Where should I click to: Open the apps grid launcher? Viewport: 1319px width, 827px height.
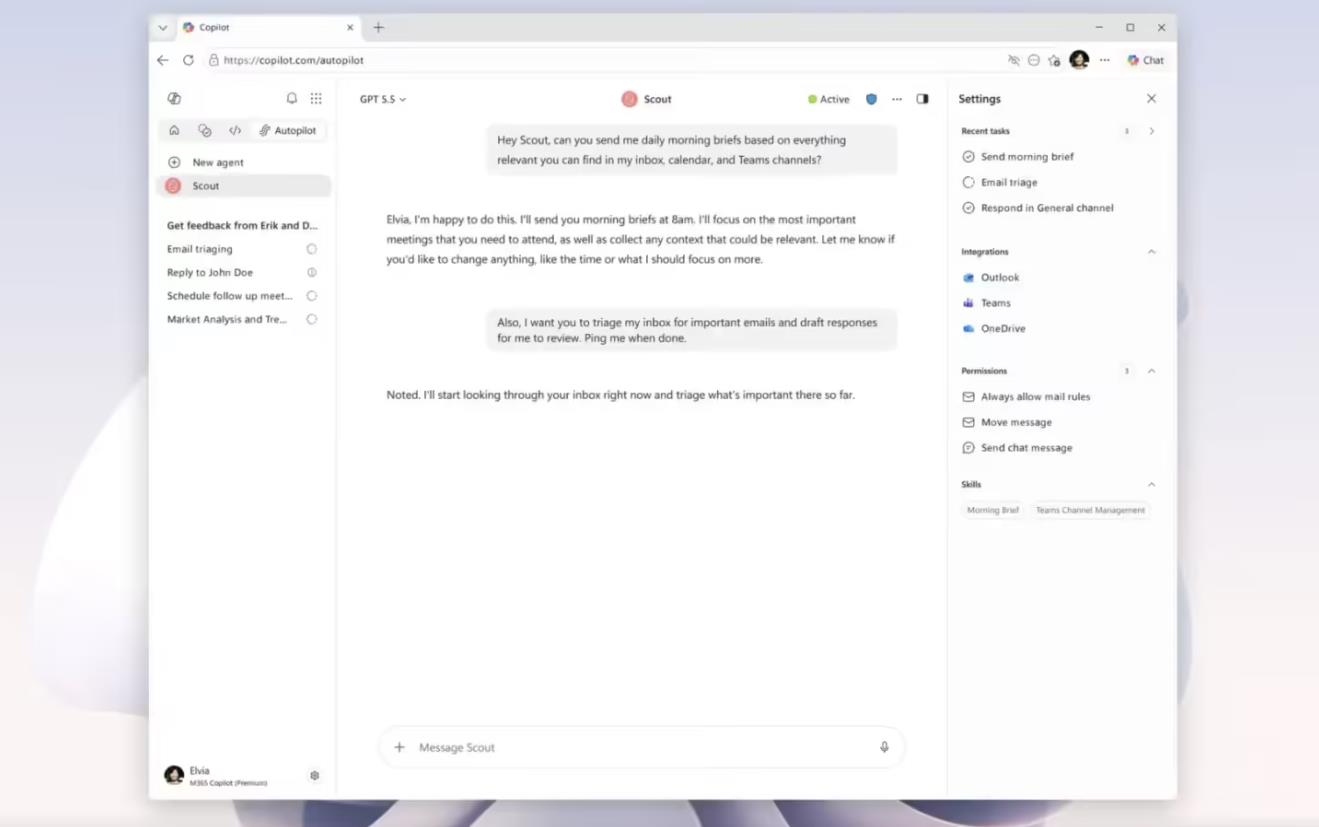[x=316, y=98]
